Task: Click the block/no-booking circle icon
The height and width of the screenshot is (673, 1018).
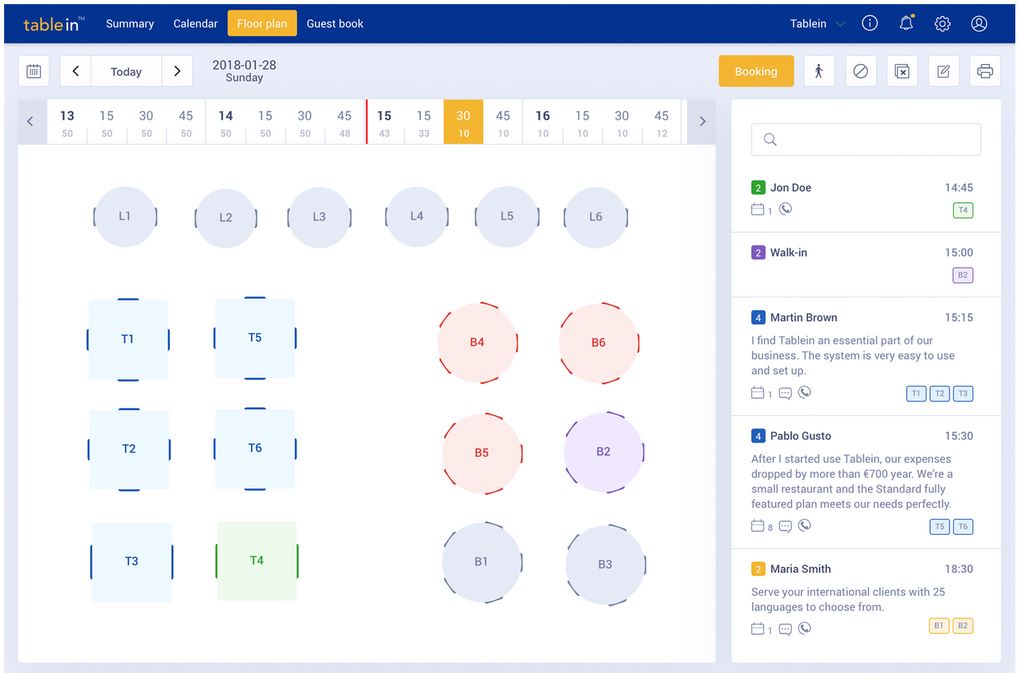Action: tap(861, 71)
